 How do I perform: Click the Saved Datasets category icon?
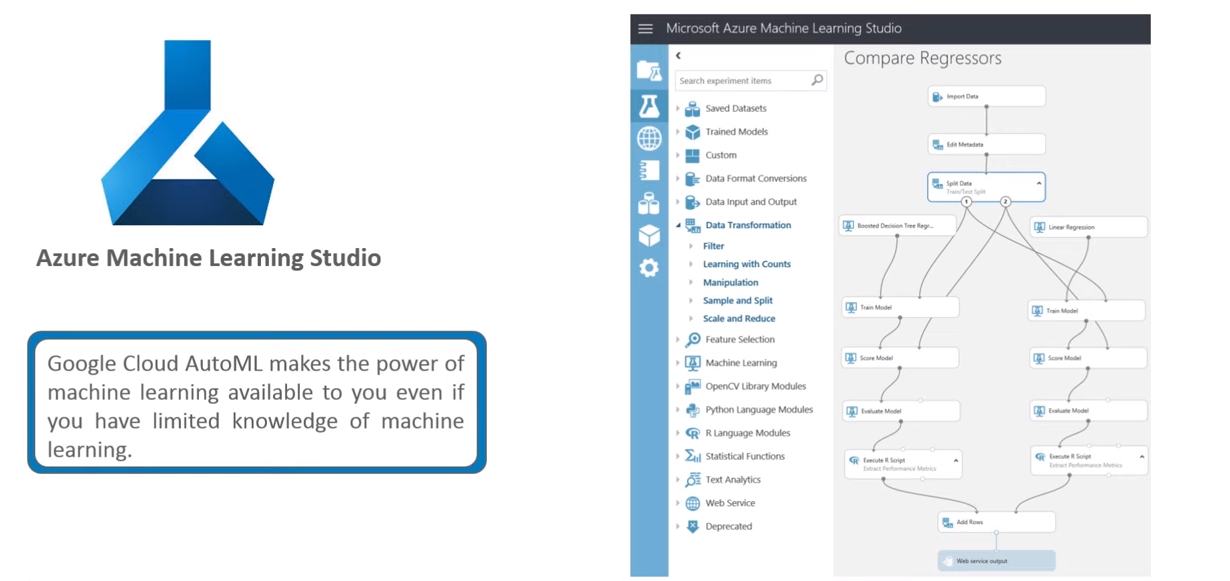tap(692, 109)
